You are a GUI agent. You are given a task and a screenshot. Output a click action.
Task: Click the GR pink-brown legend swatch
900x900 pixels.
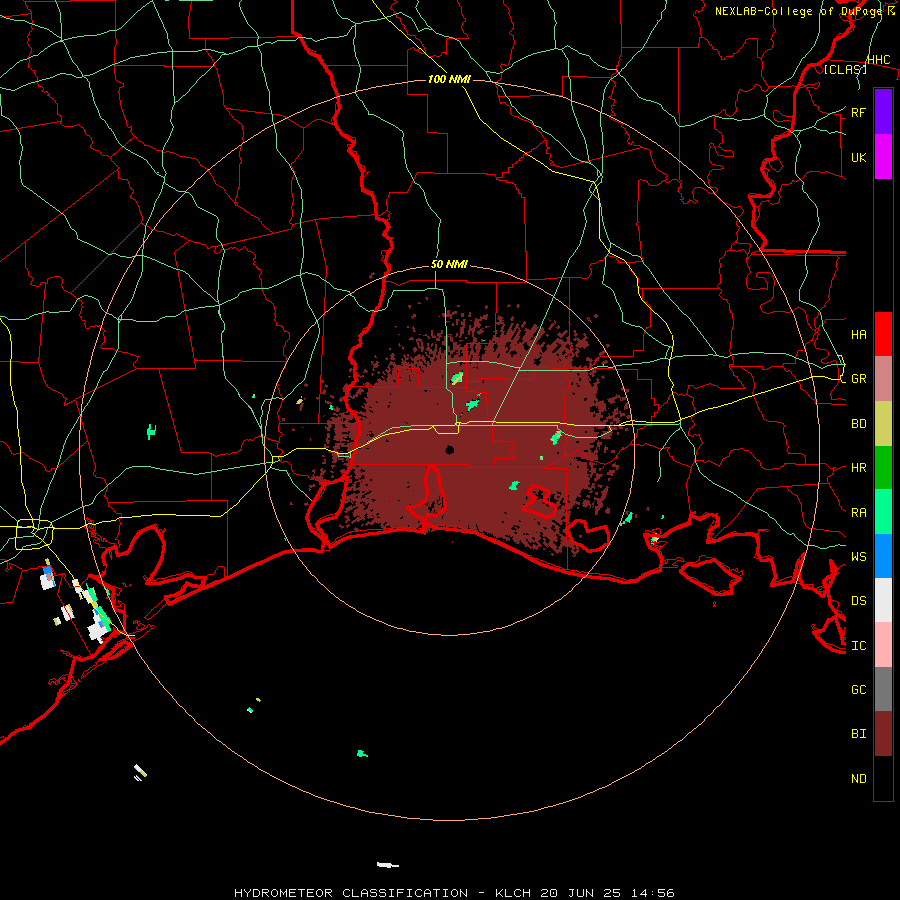tap(883, 379)
